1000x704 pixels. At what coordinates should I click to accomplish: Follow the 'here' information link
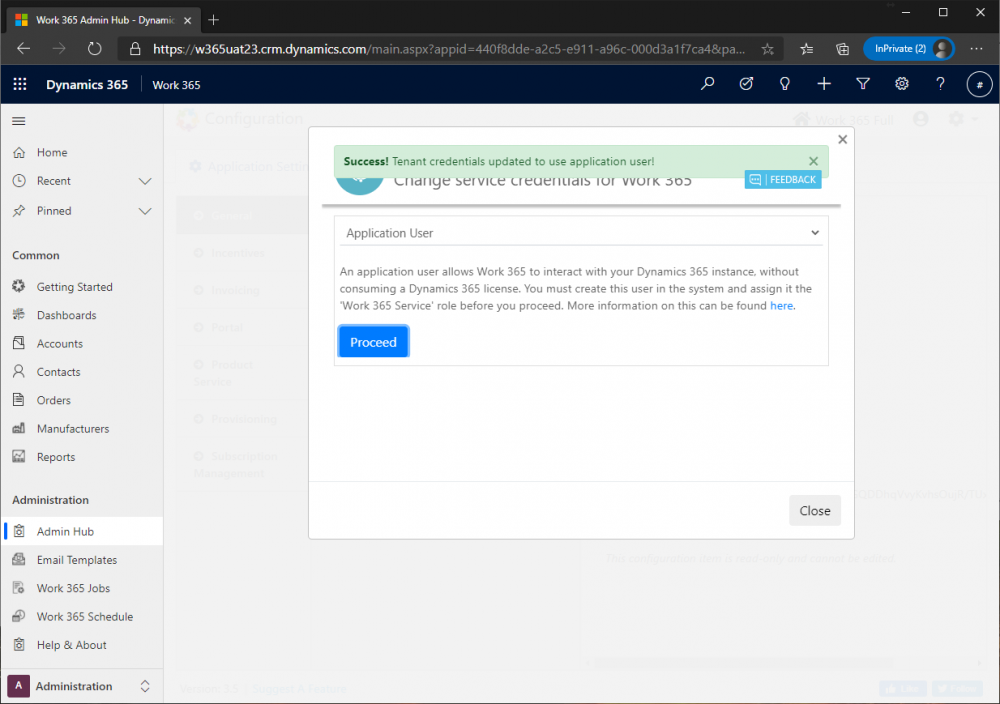[781, 305]
